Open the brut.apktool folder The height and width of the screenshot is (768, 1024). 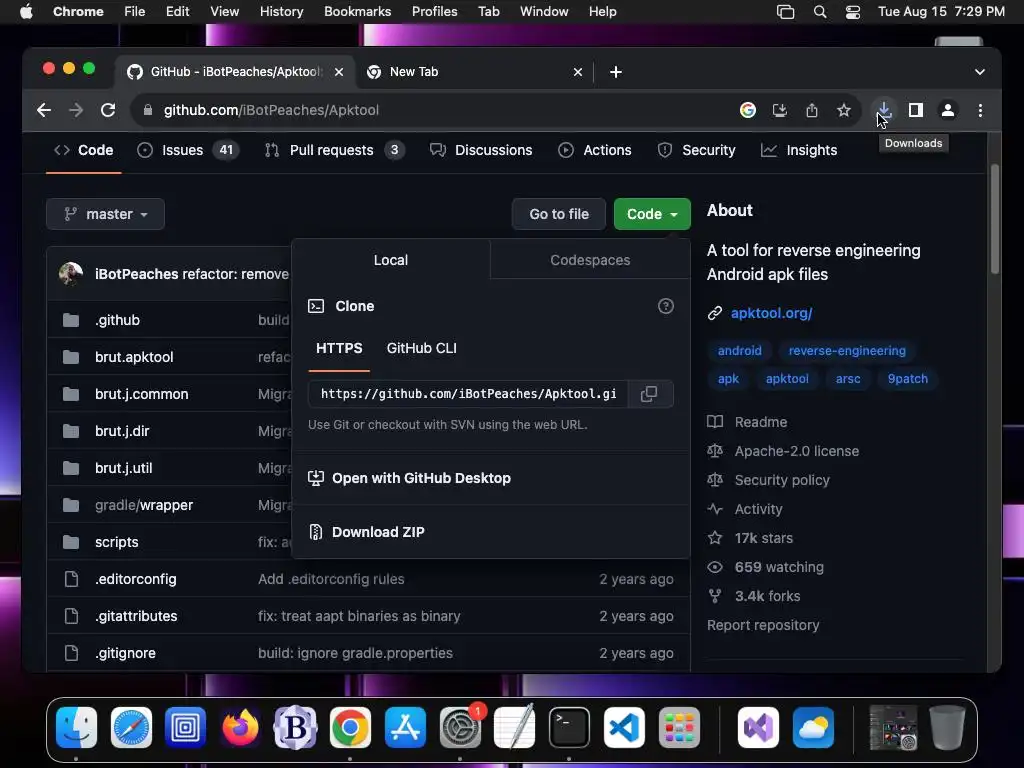click(134, 357)
